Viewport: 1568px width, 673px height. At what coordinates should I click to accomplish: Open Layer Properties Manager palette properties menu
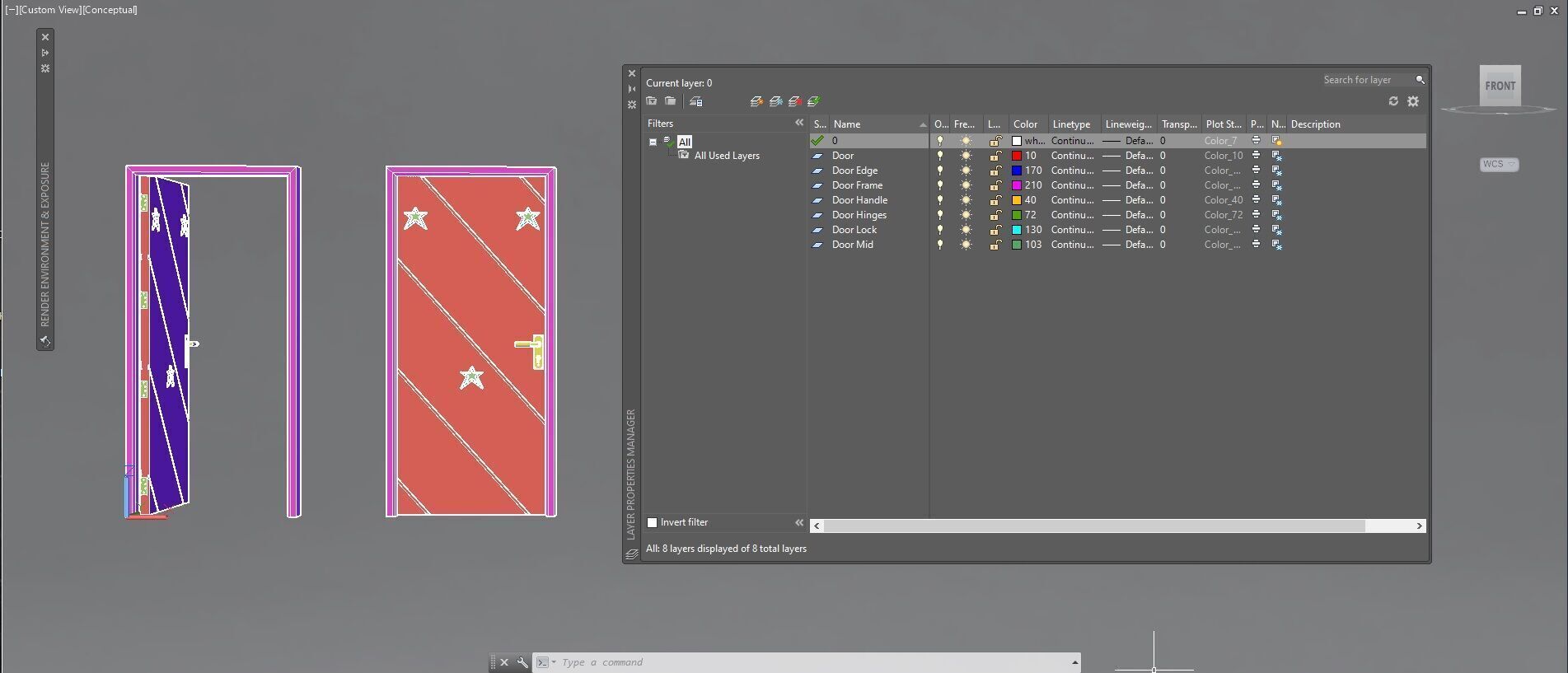pyautogui.click(x=632, y=105)
